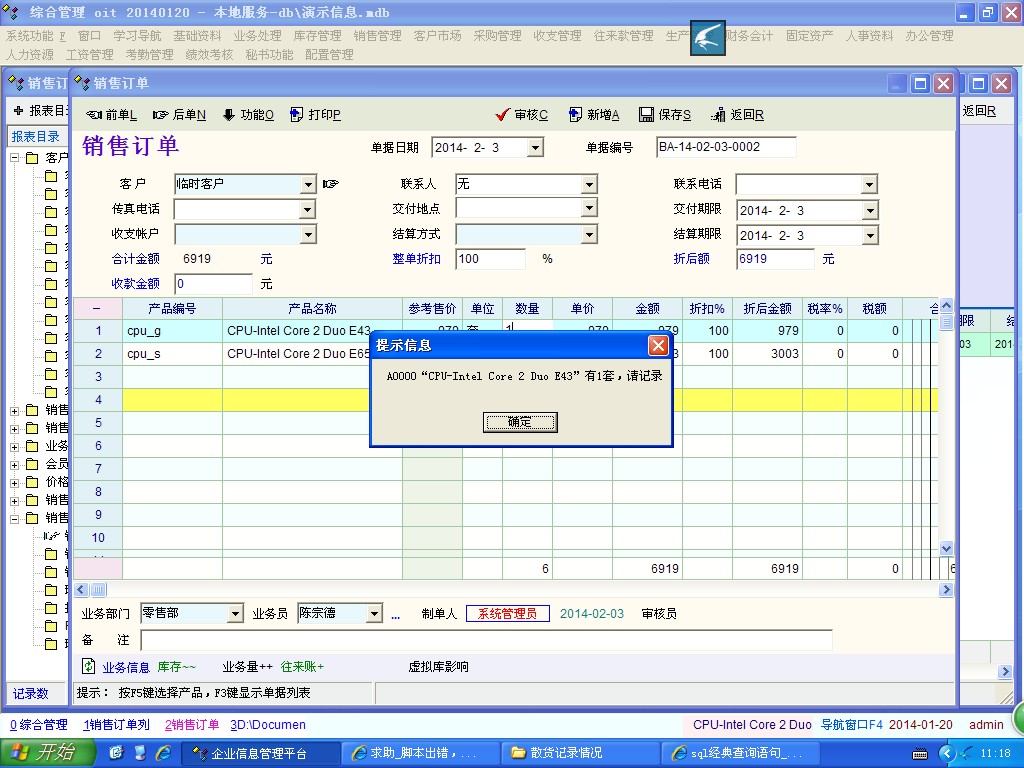Click the 审核 (approve) checkmark icon
1024x768 pixels.
coord(503,115)
